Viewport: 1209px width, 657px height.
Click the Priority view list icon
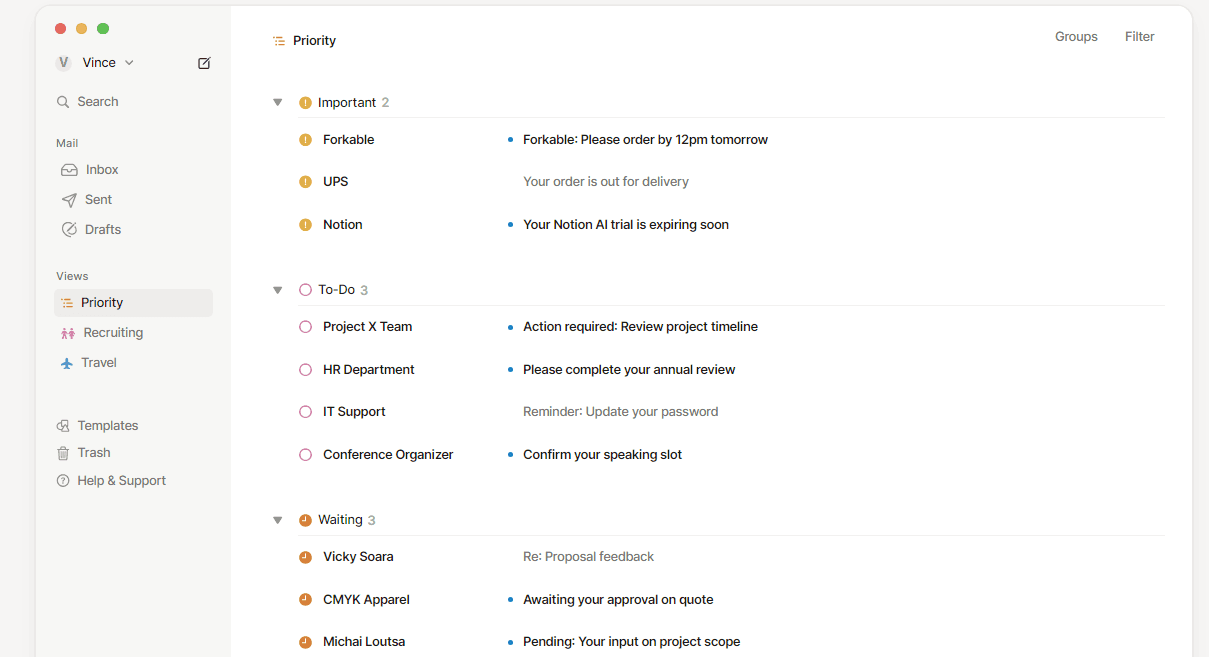(x=64, y=302)
